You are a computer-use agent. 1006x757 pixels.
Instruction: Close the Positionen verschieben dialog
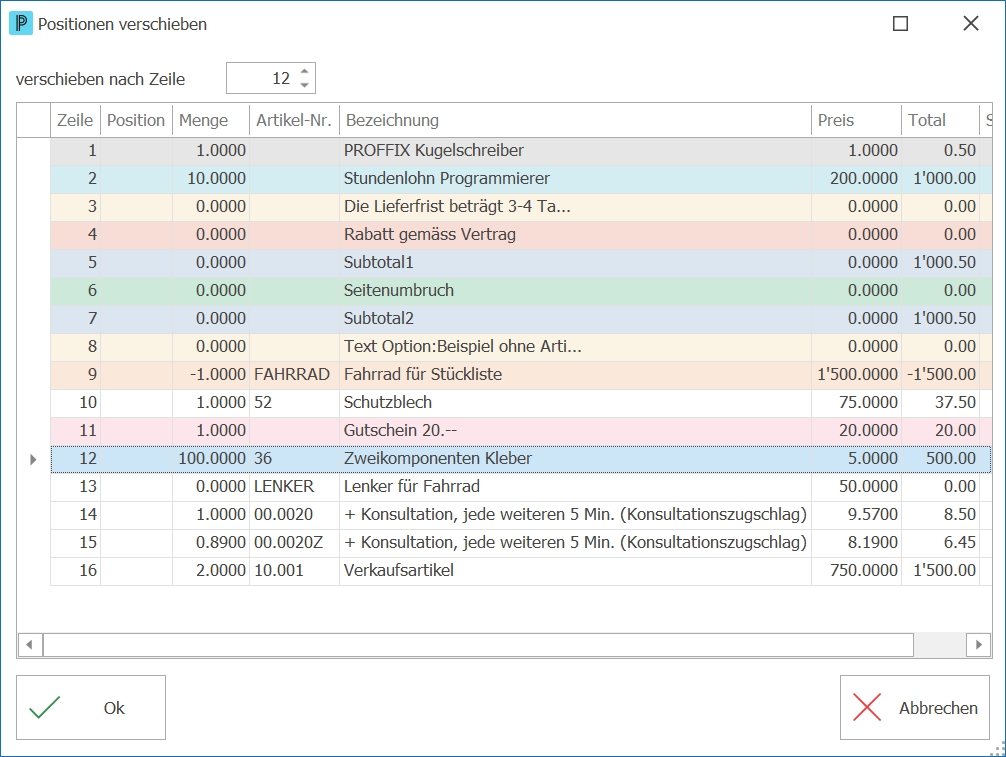[971, 24]
